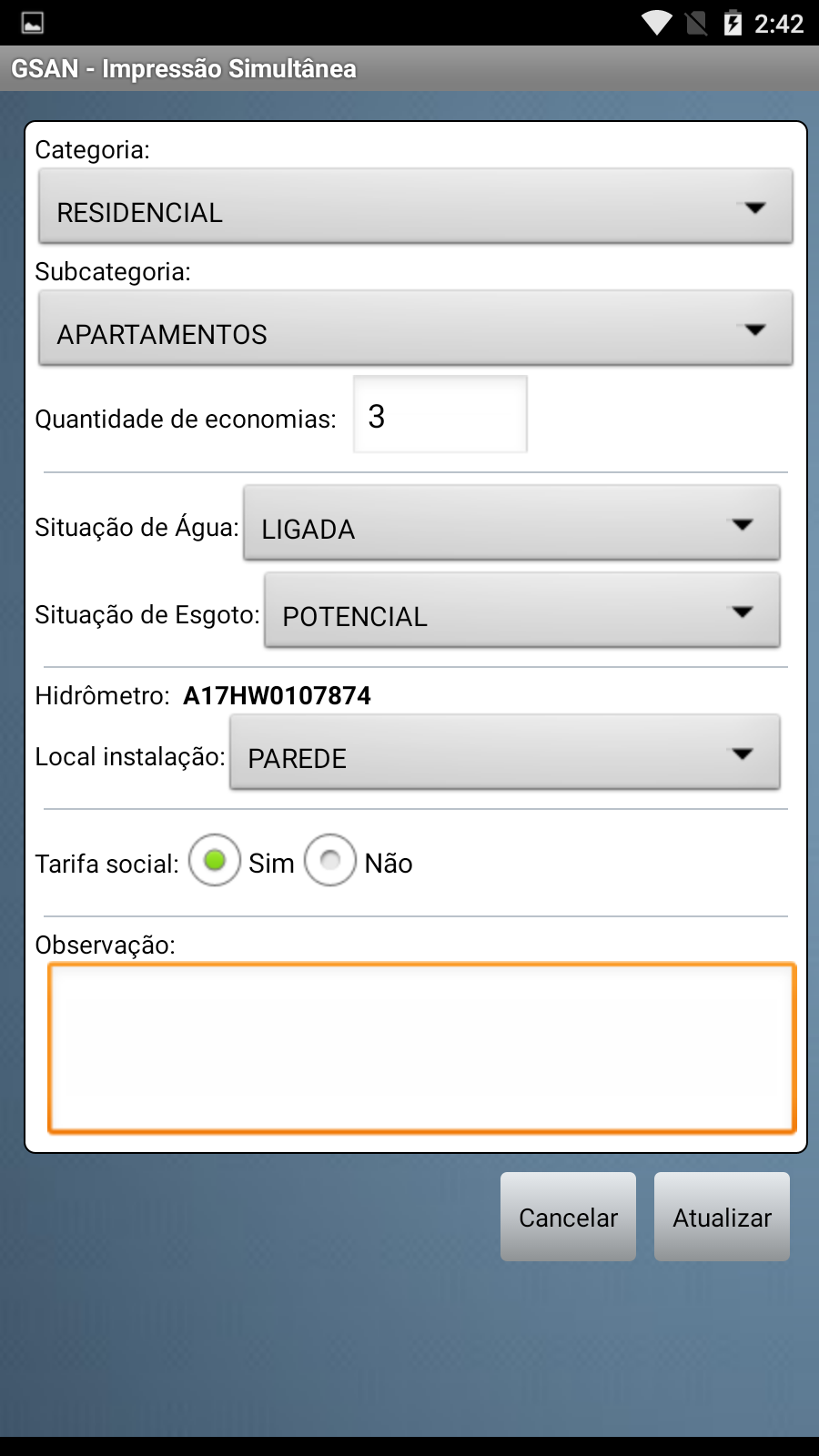
Task: Click the Categoria dropdown arrow
Action: click(x=754, y=208)
